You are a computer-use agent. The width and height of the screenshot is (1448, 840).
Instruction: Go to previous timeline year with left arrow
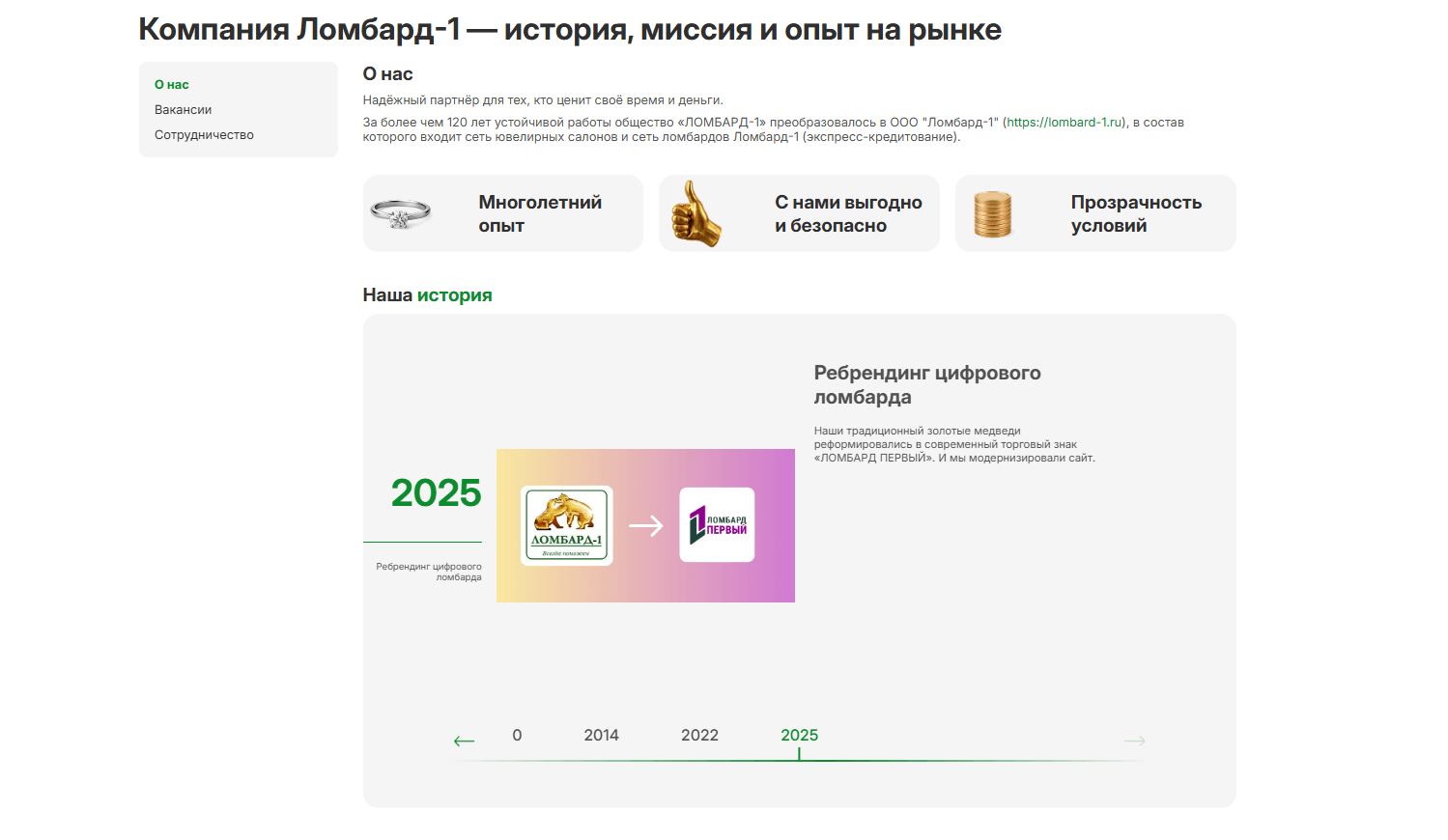point(465,741)
